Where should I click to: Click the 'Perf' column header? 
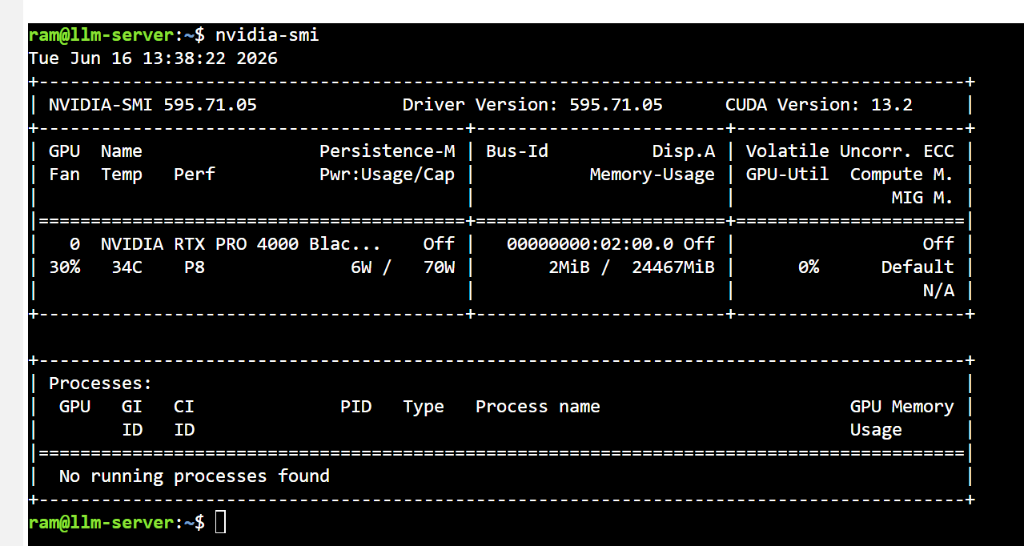194,174
